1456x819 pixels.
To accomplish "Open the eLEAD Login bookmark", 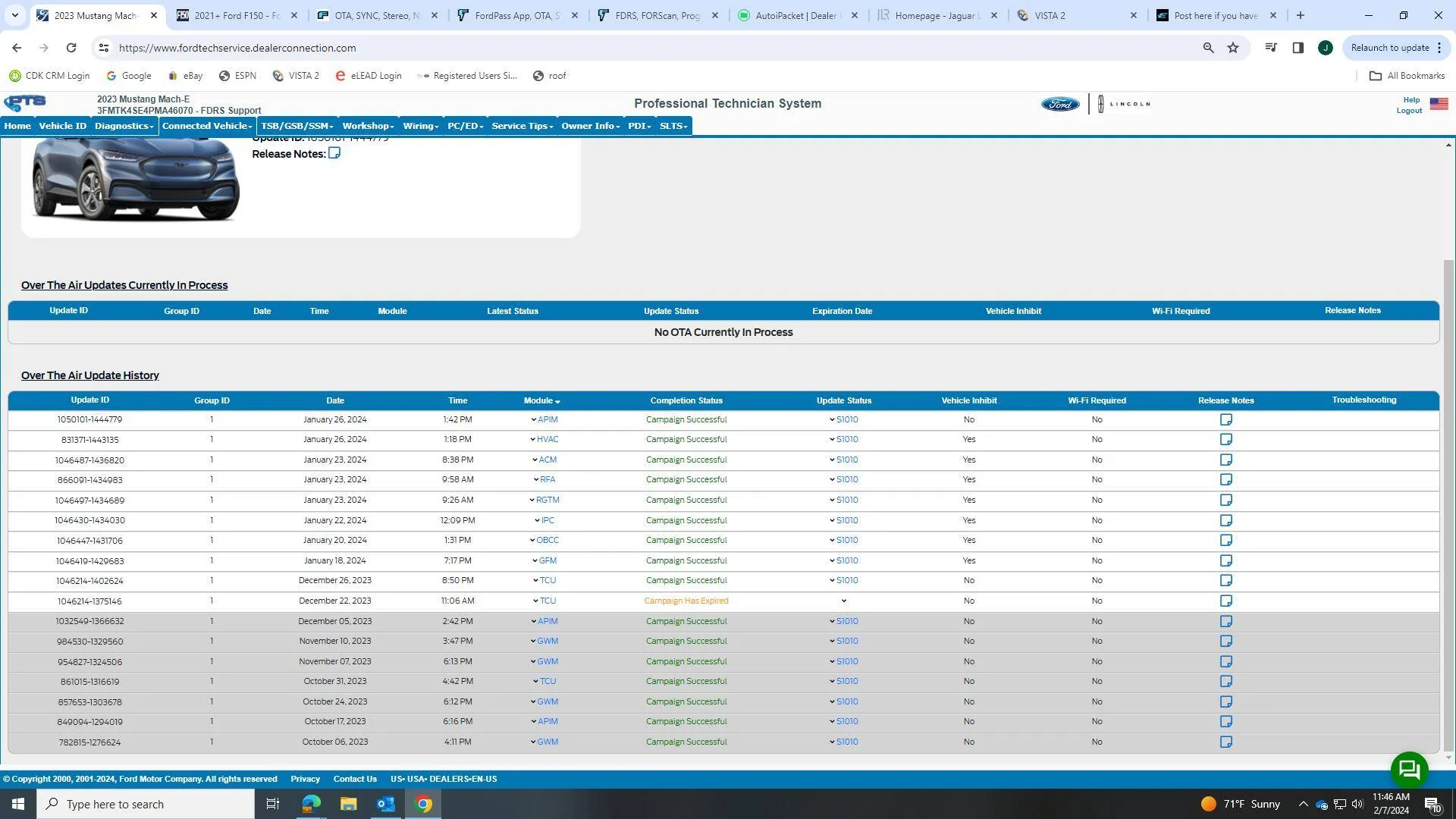I will [369, 76].
